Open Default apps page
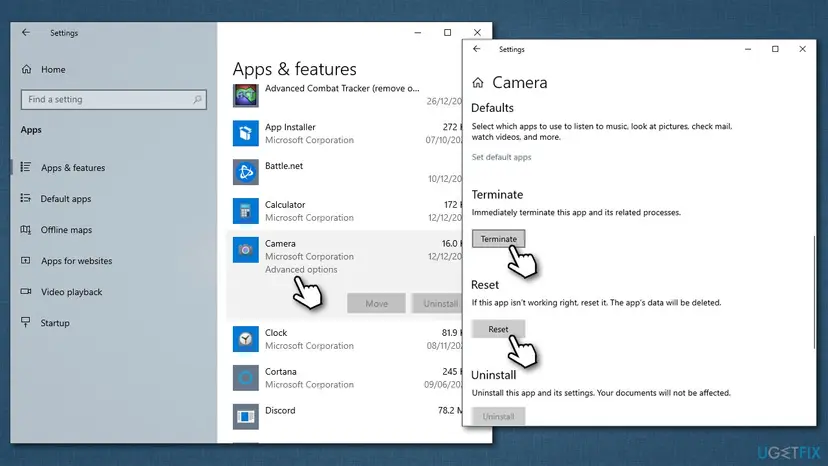 pos(66,199)
